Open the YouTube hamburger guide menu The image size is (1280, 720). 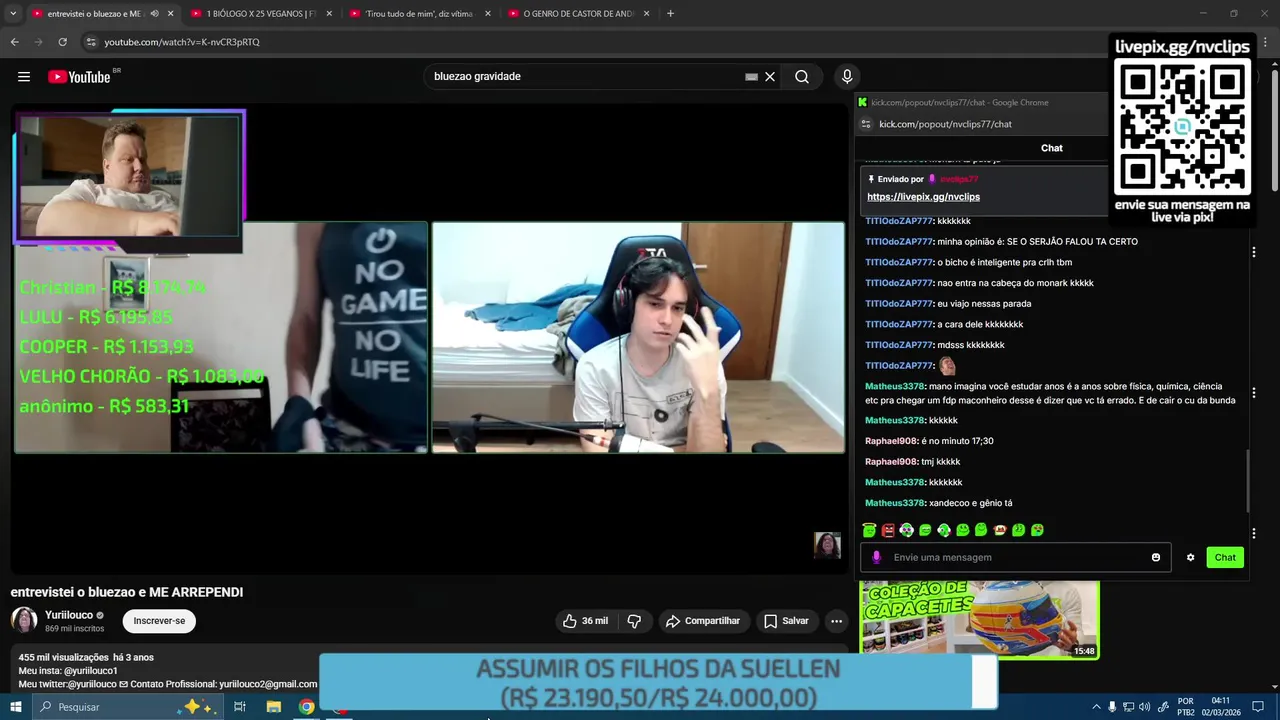coord(24,77)
